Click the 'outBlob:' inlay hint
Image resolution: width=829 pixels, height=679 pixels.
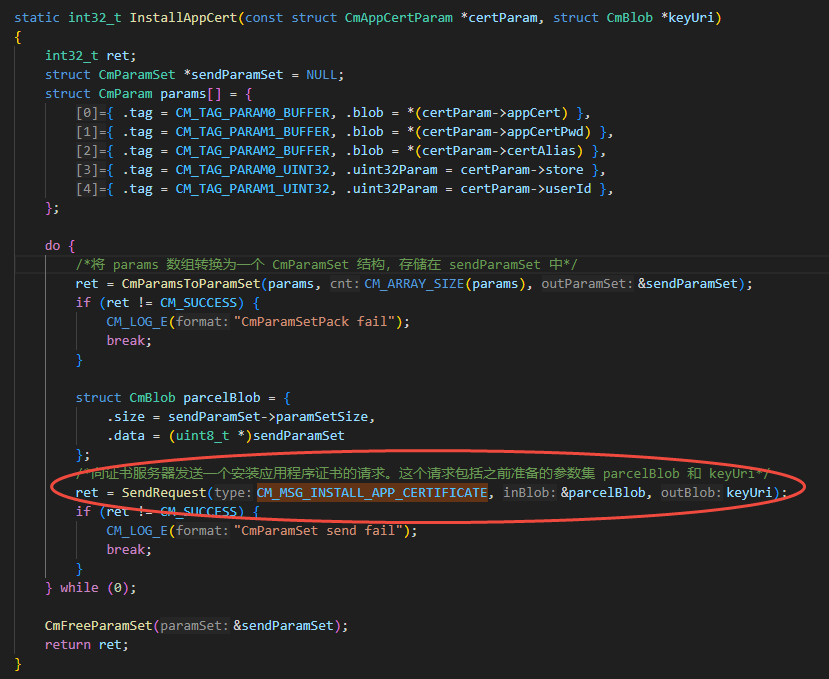tap(692, 493)
